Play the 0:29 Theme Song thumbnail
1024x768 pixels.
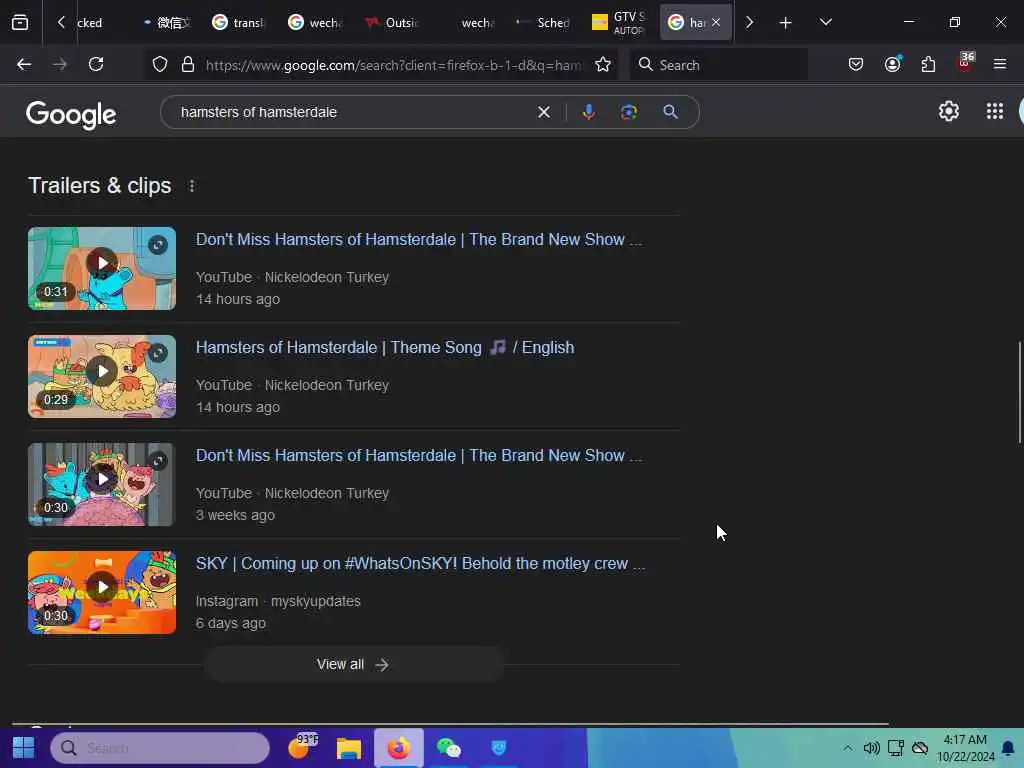(x=102, y=377)
